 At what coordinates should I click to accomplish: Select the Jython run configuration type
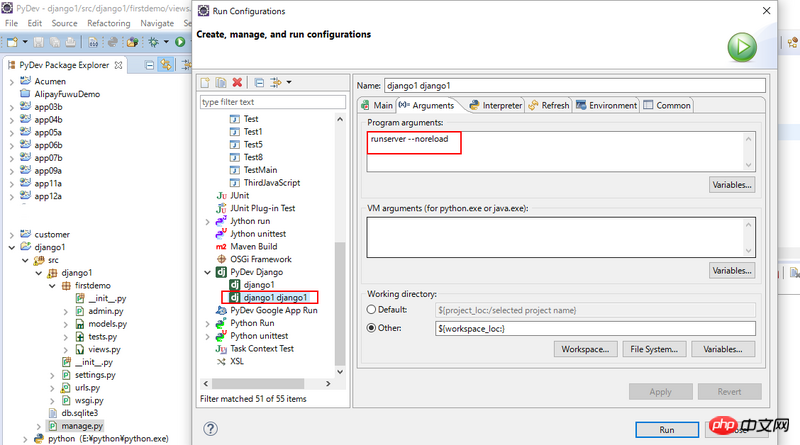click(x=250, y=221)
